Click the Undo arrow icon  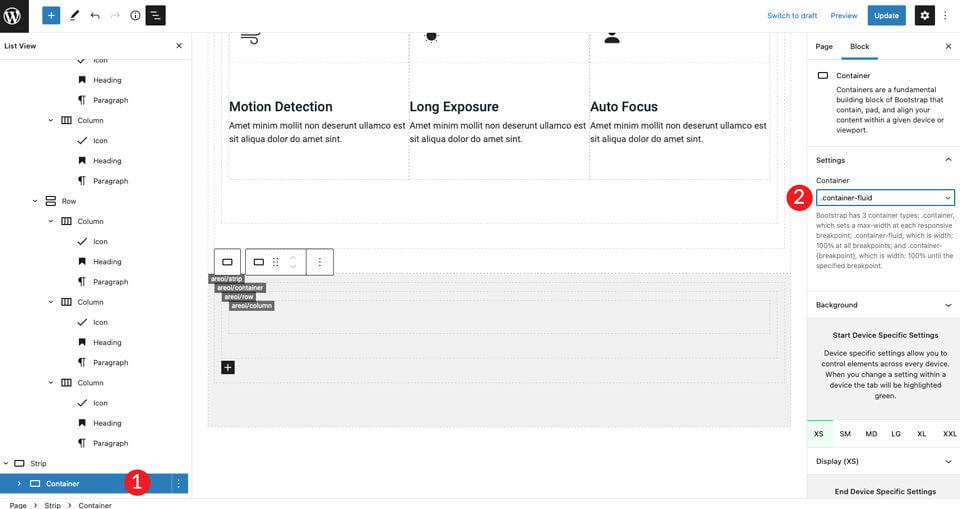95,16
